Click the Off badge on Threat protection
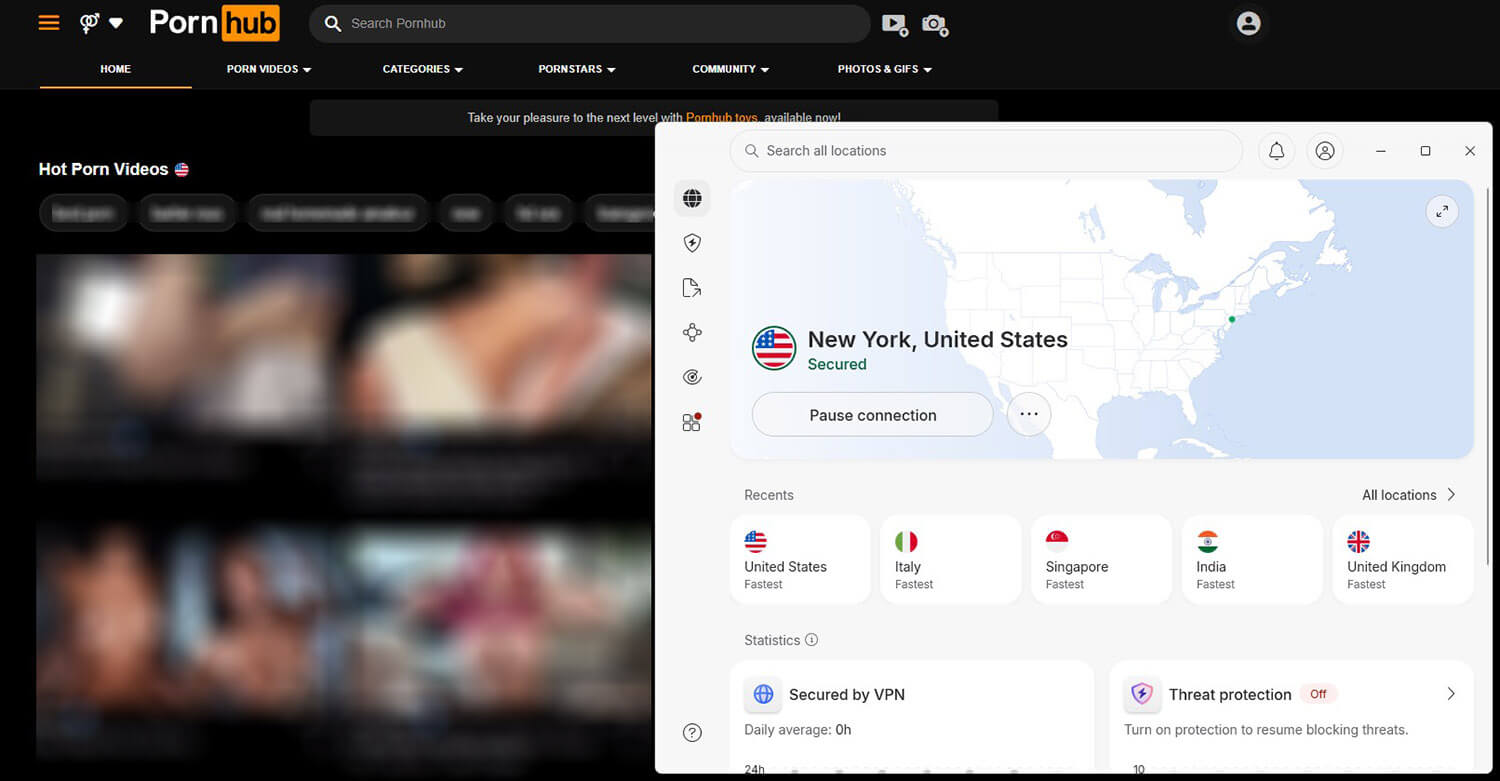This screenshot has height=781, width=1500. point(1319,694)
